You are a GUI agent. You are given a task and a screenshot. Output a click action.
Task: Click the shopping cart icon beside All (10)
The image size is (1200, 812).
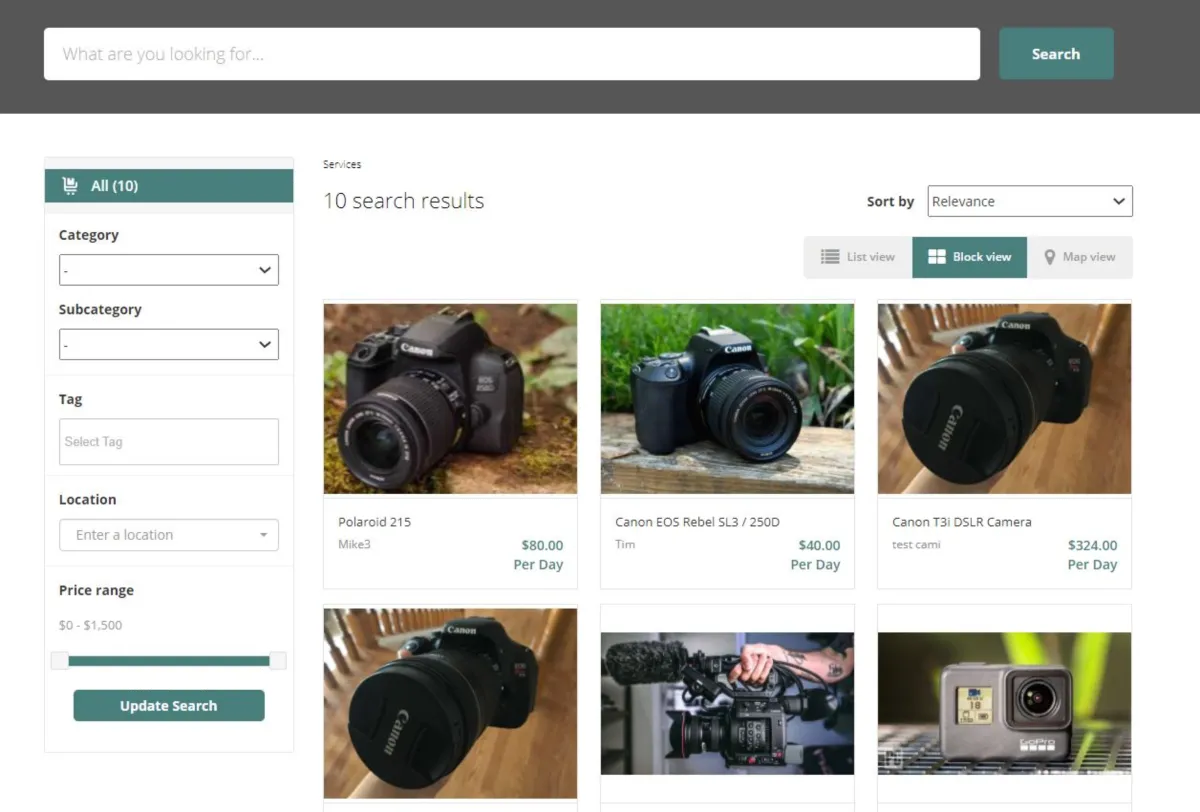tap(70, 186)
